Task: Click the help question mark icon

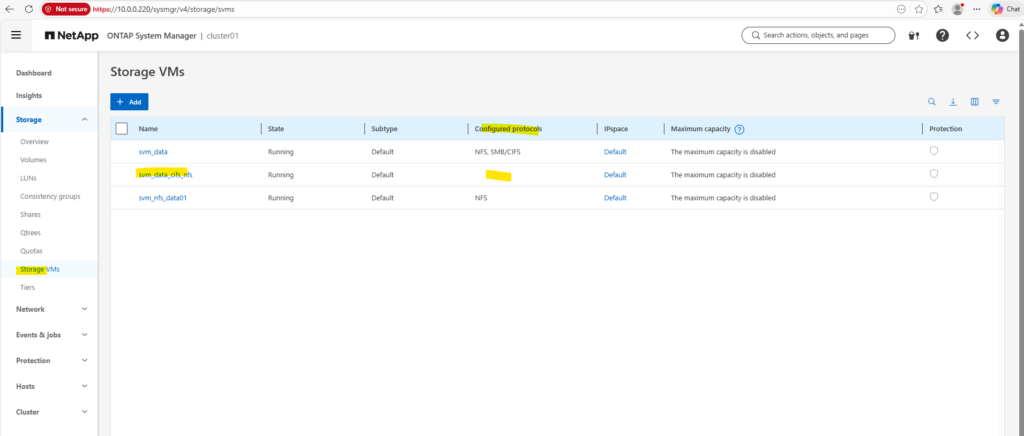Action: (x=942, y=35)
